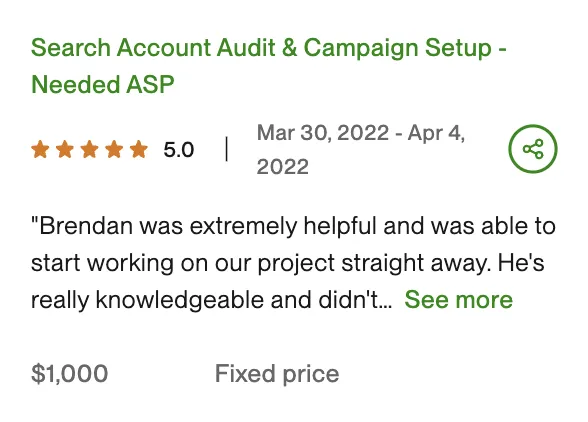Screen dimensions: 588x422
Task: Click the vertical divider beside the rating
Action: (x=226, y=149)
